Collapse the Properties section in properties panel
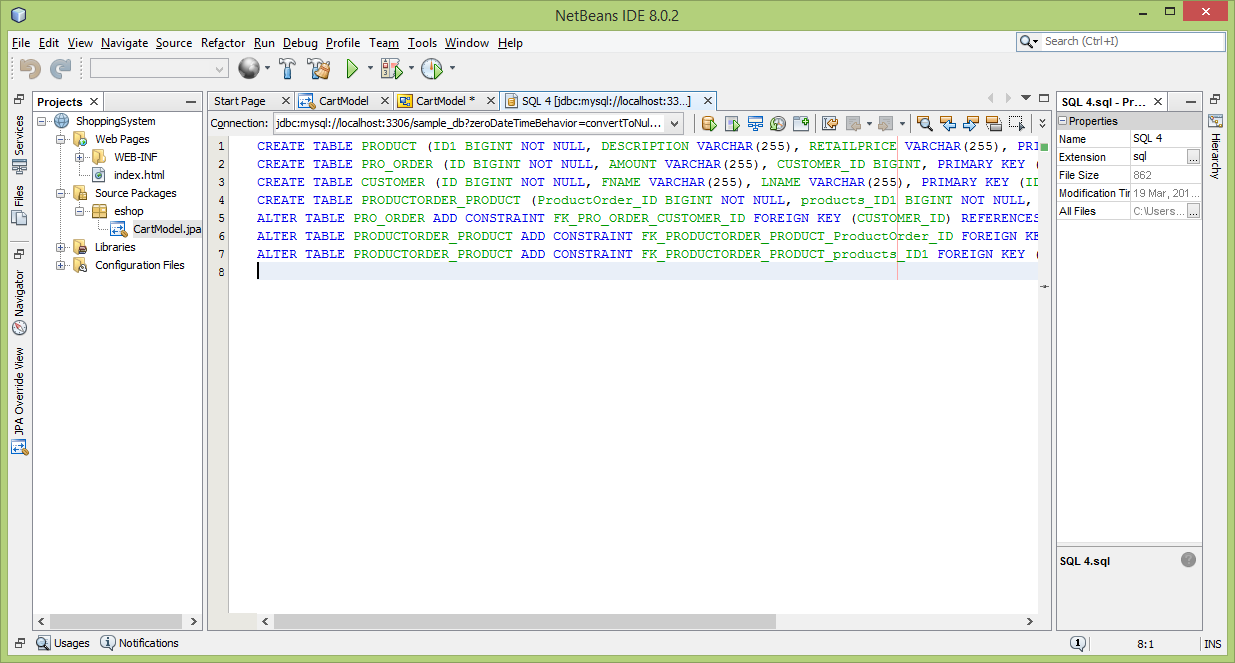Image resolution: width=1235 pixels, height=663 pixels. [1064, 121]
